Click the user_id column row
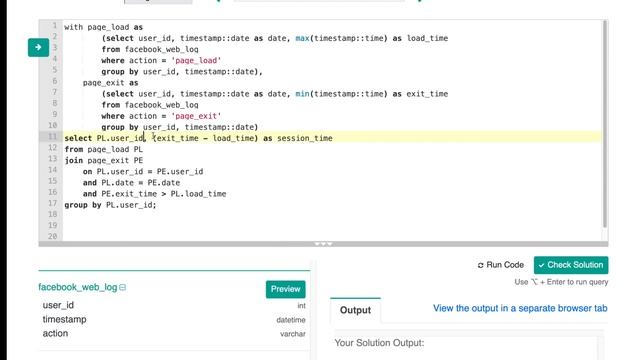 click(174, 305)
